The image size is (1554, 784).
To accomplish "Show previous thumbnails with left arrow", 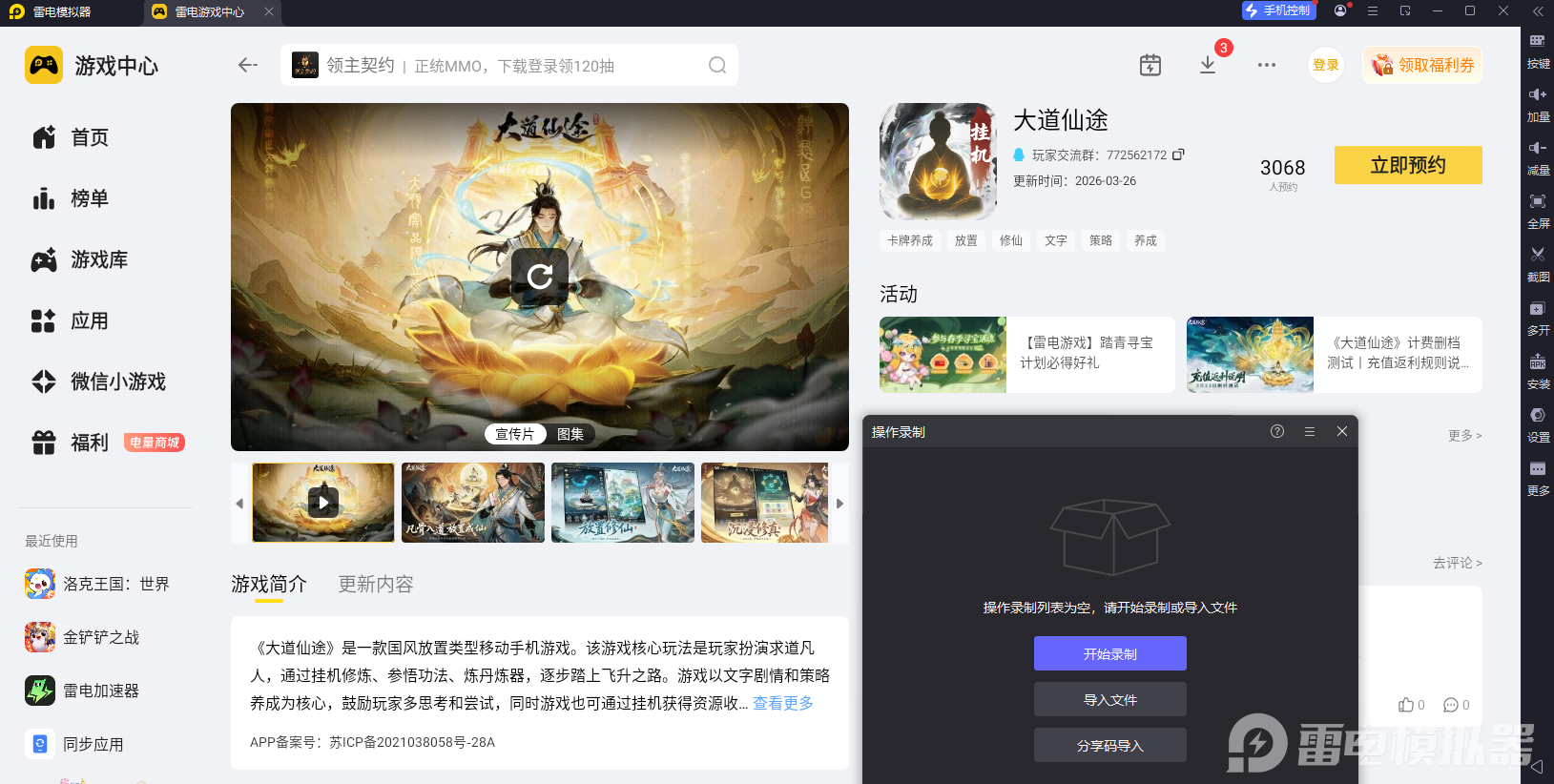I will 239,504.
